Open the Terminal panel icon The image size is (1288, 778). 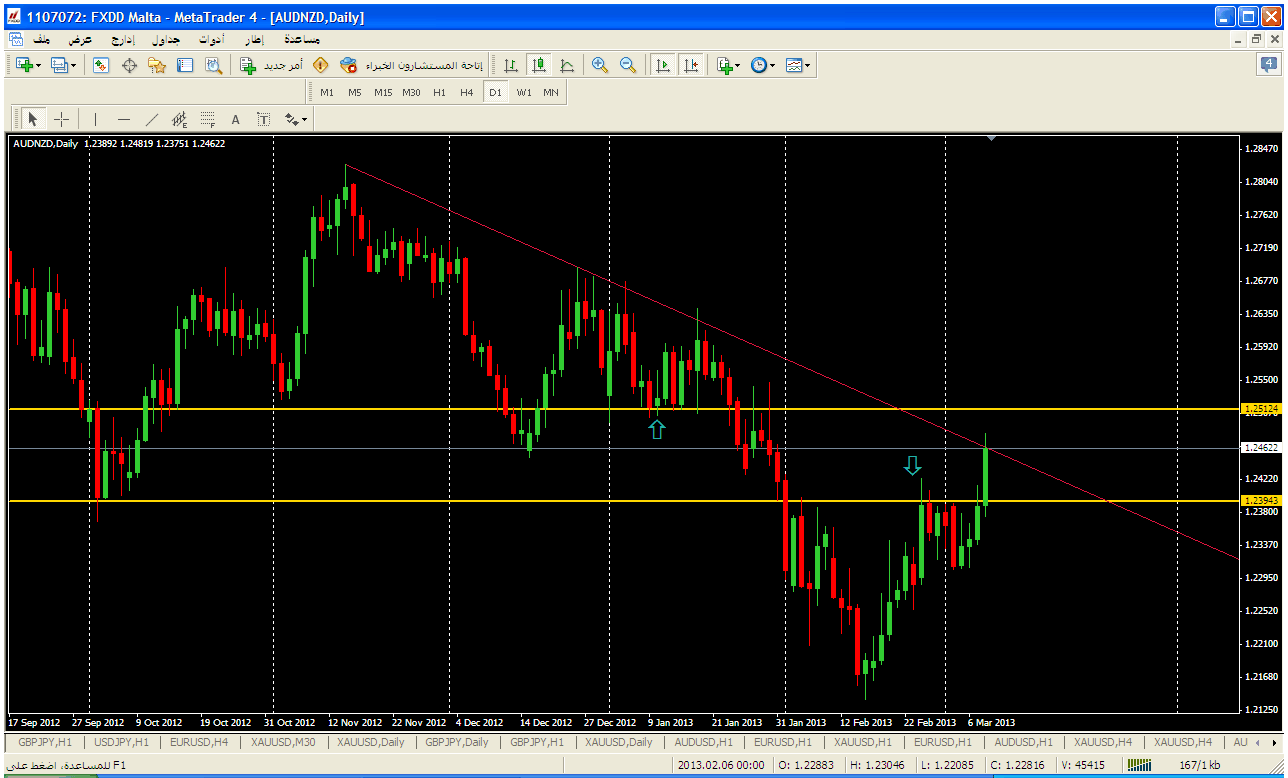click(185, 65)
